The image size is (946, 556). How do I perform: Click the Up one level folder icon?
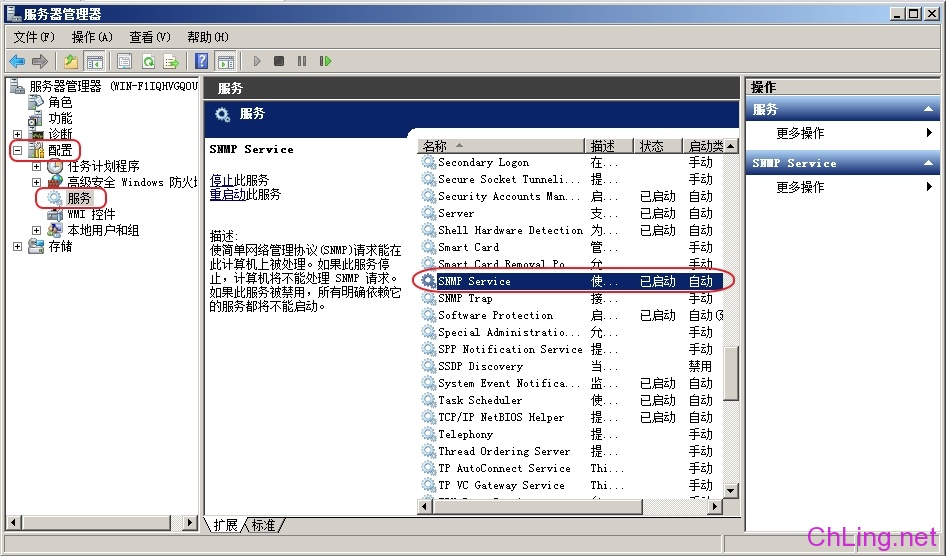(x=71, y=61)
